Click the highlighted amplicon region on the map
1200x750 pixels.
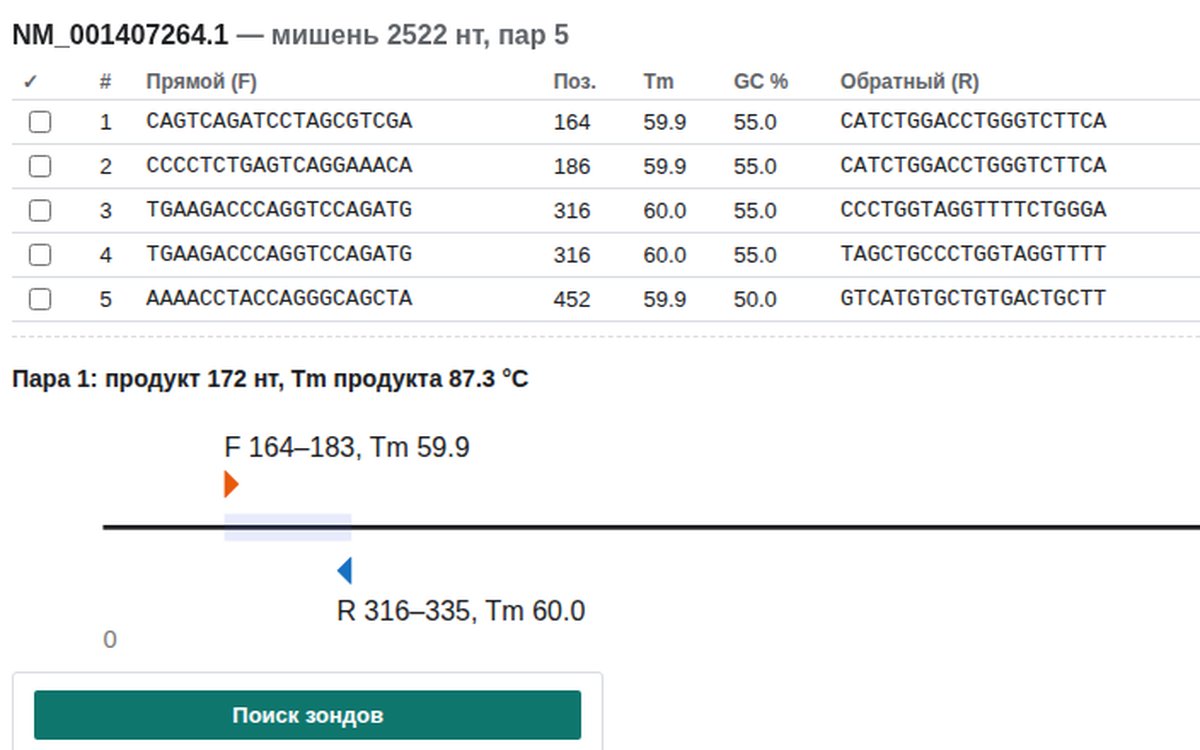(288, 527)
